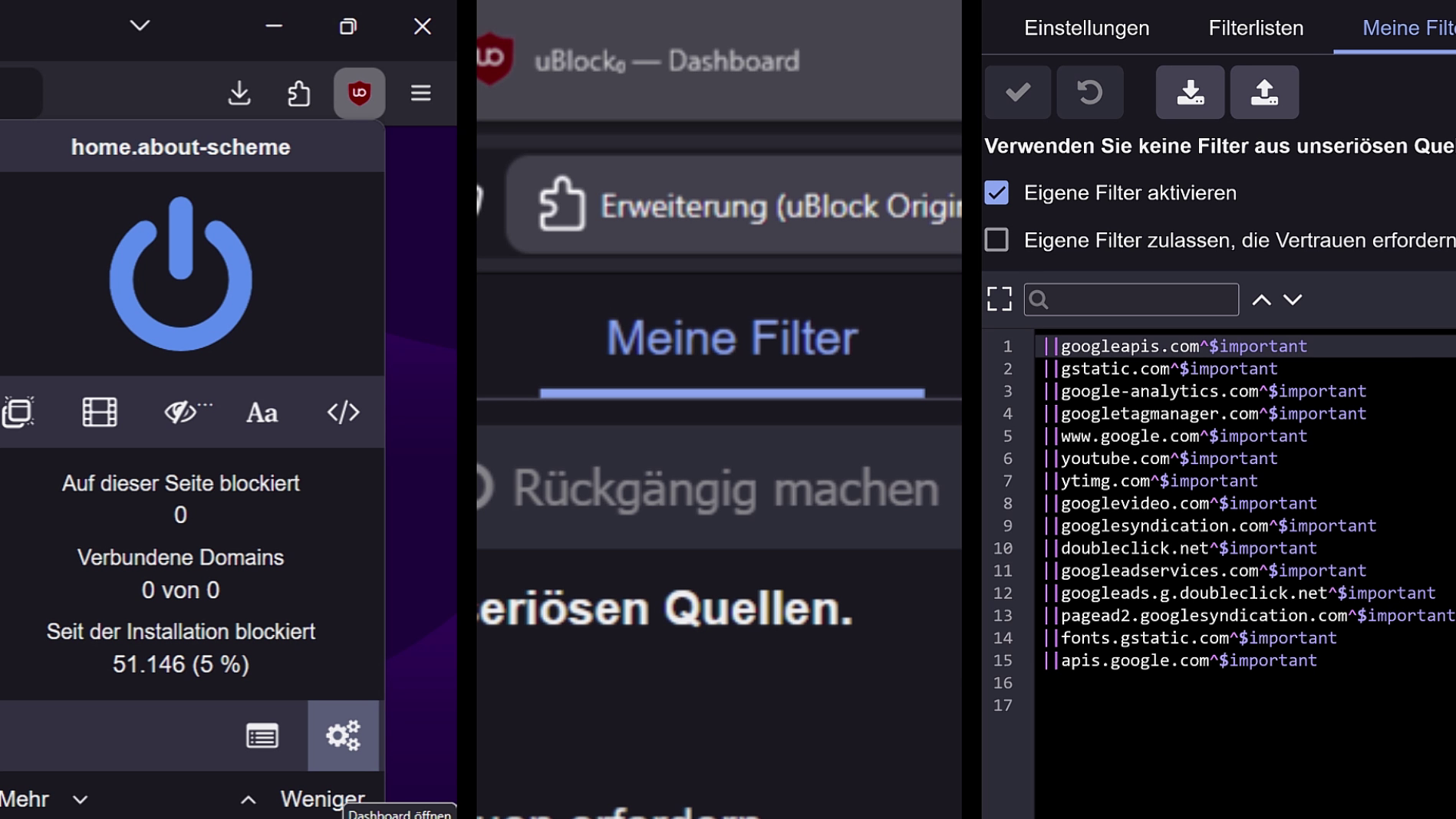Click the ||googletagmanager.com^$important line
The height and width of the screenshot is (819, 1456).
(x=1204, y=414)
